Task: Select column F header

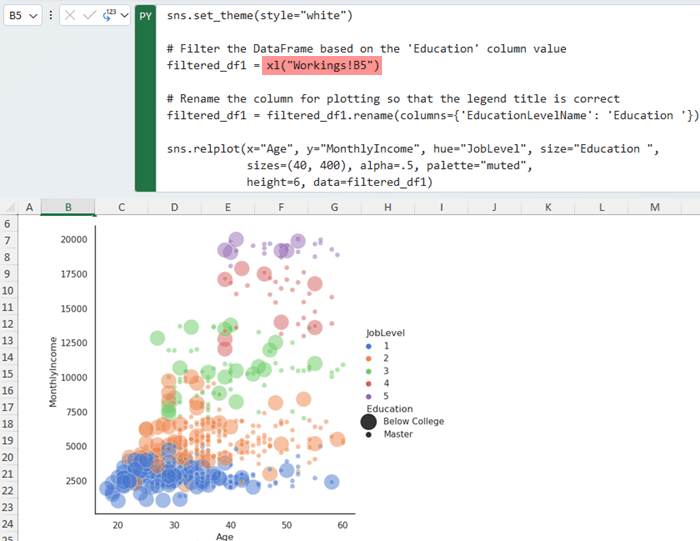Action: (281, 207)
